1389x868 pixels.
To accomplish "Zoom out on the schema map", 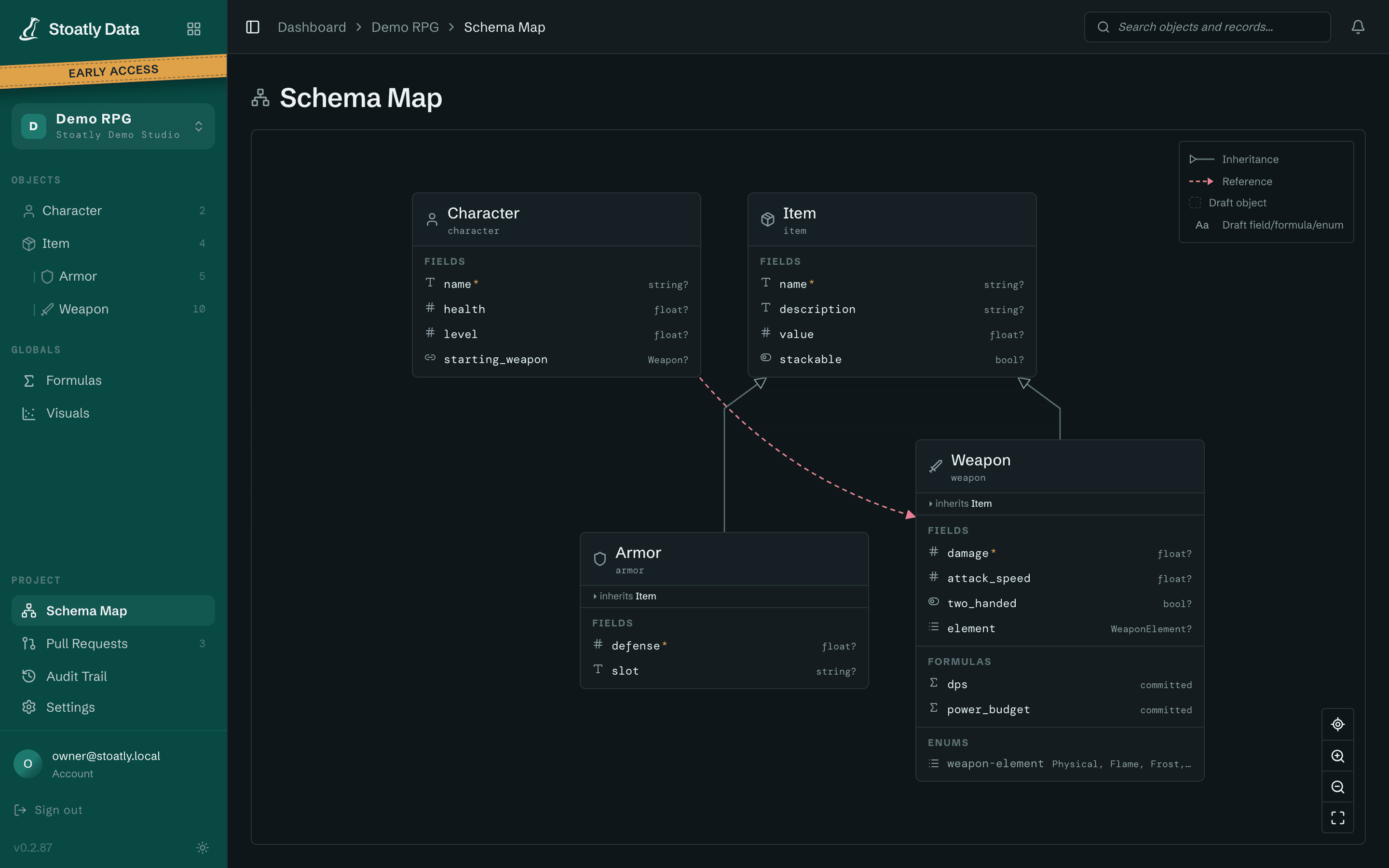I will click(x=1337, y=787).
